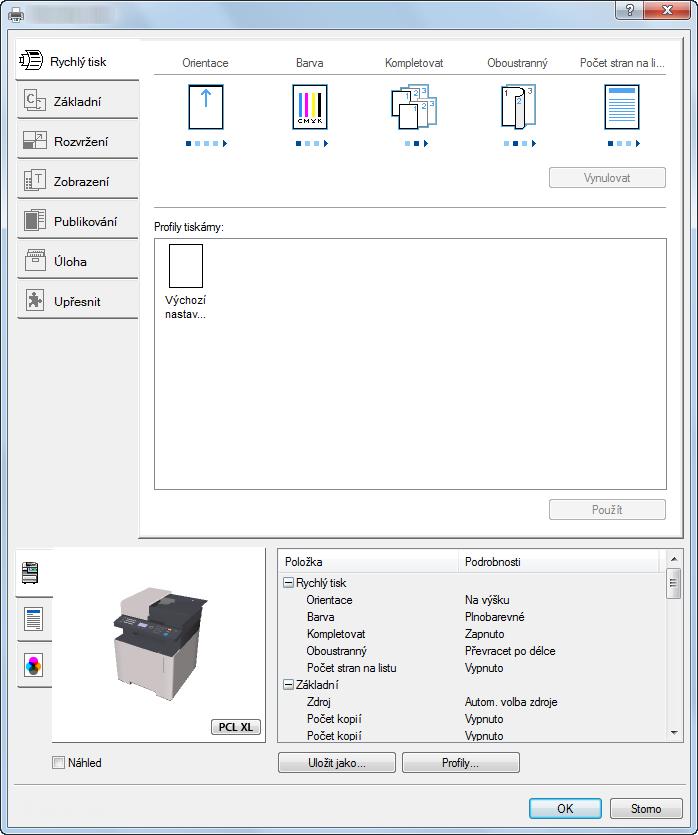698x835 pixels.
Task: Open the Upřesnit tab
Action: point(78,301)
